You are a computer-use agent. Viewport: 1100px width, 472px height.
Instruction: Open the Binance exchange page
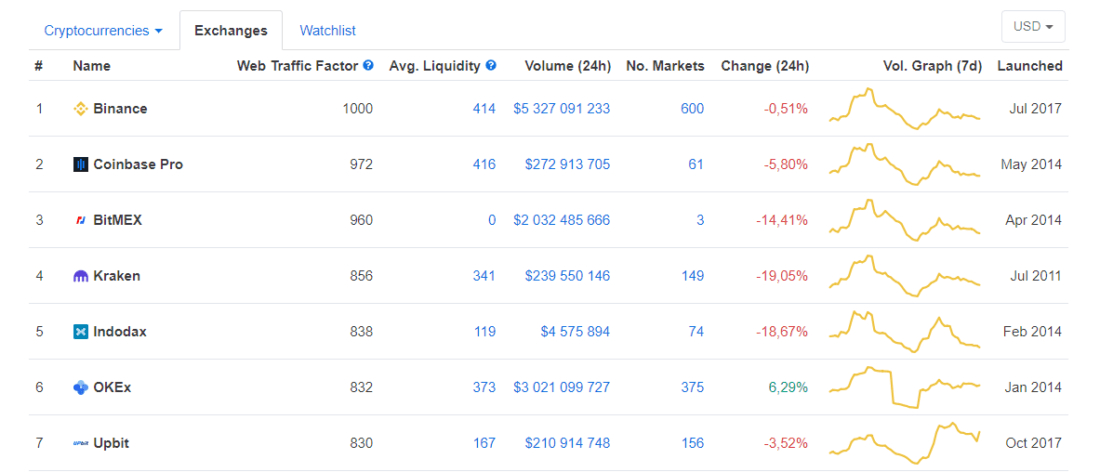pyautogui.click(x=120, y=109)
